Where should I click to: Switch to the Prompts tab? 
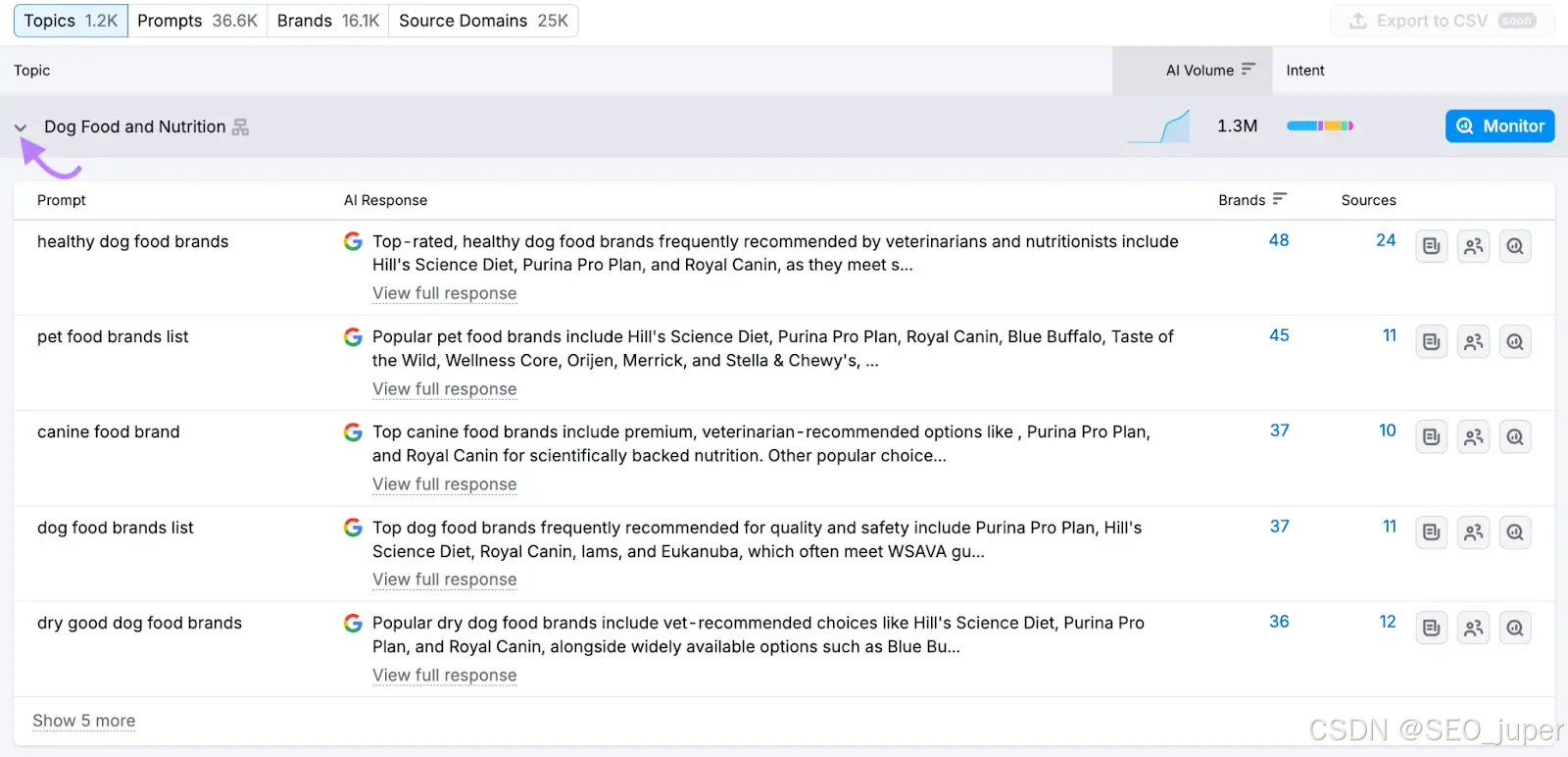197,21
